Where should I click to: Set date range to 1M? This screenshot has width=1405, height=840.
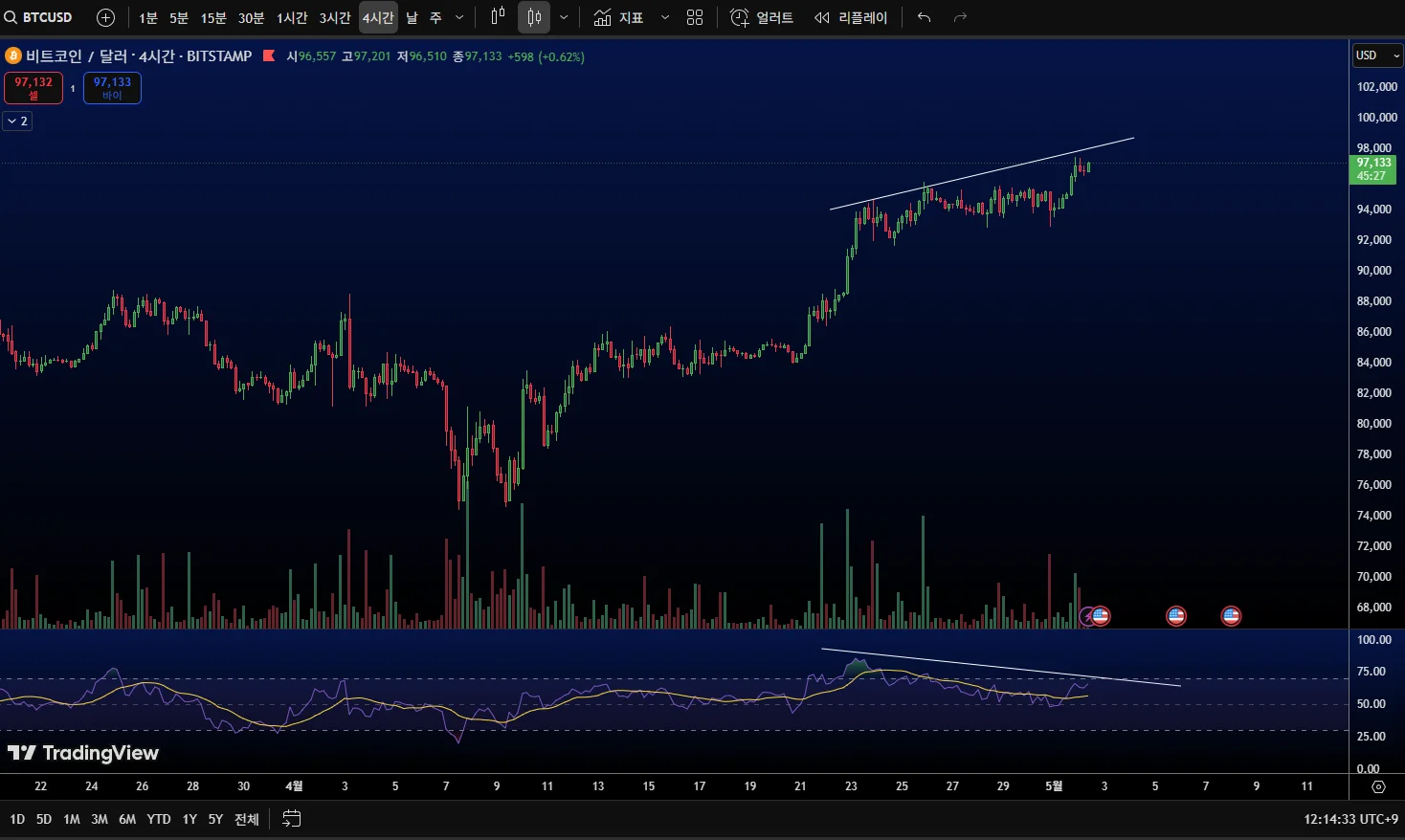click(72, 819)
